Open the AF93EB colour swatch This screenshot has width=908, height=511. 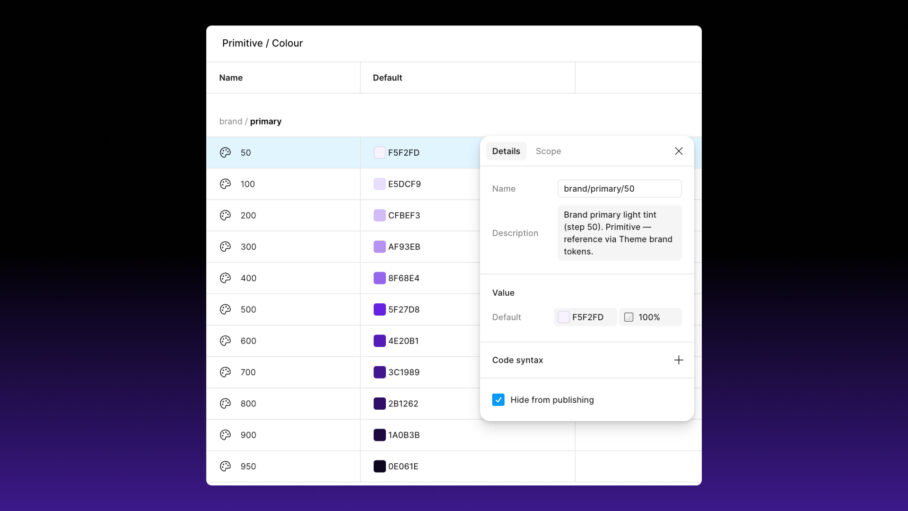(x=379, y=246)
